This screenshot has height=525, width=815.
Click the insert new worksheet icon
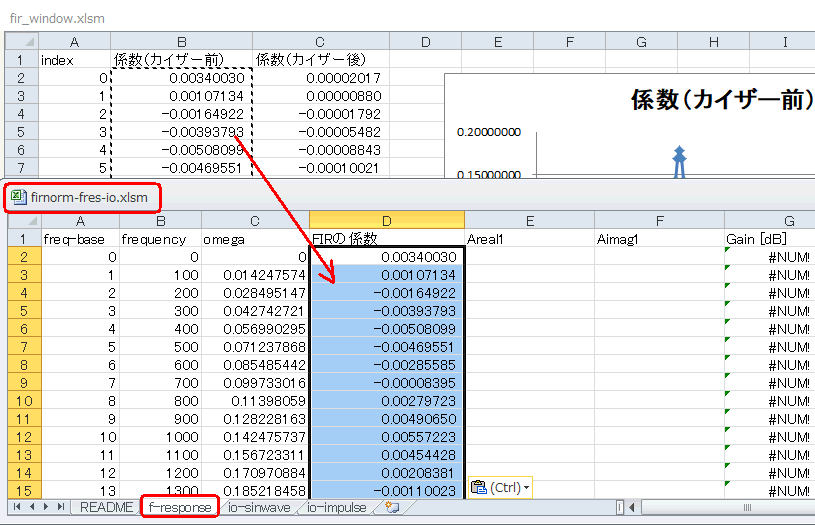point(392,507)
